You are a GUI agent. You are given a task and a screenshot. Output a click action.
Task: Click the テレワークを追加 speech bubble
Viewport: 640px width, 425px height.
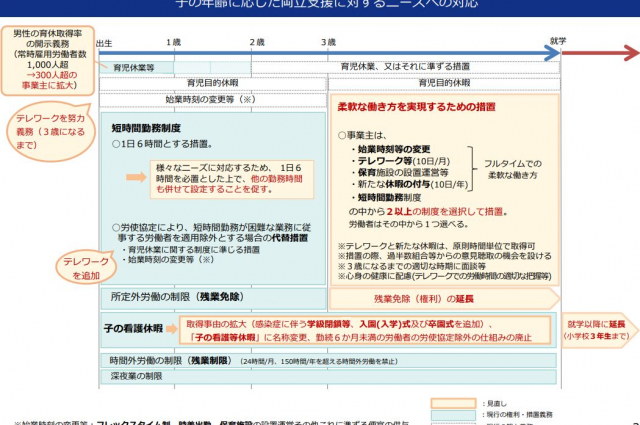pyautogui.click(x=86, y=268)
